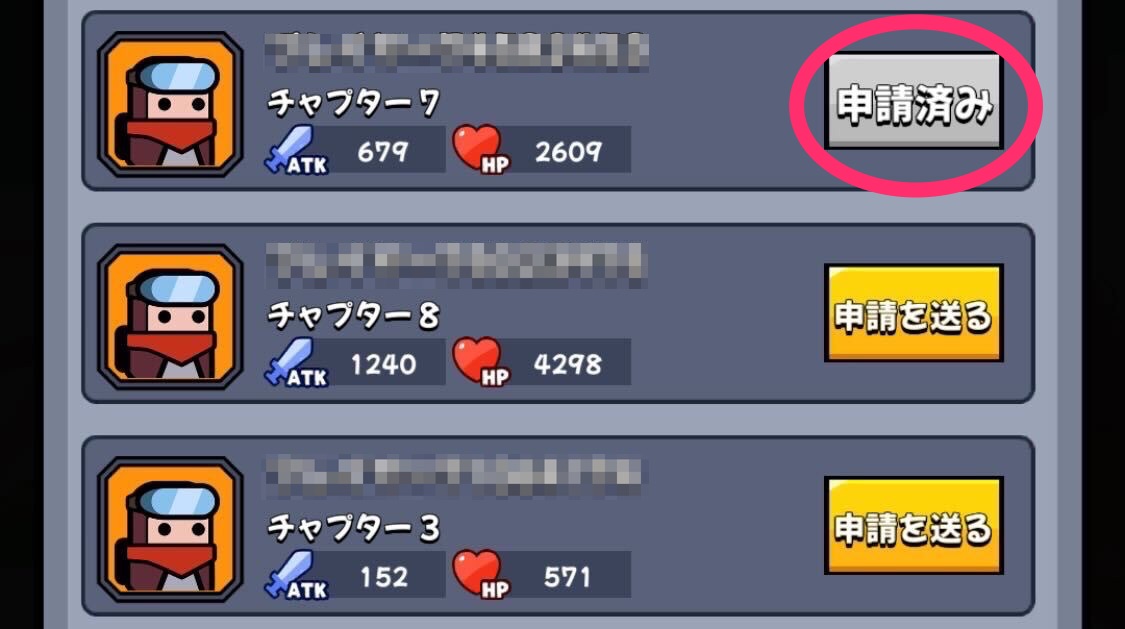This screenshot has width=1125, height=629.
Task: Click the チャプター3 label
Action: point(353,528)
